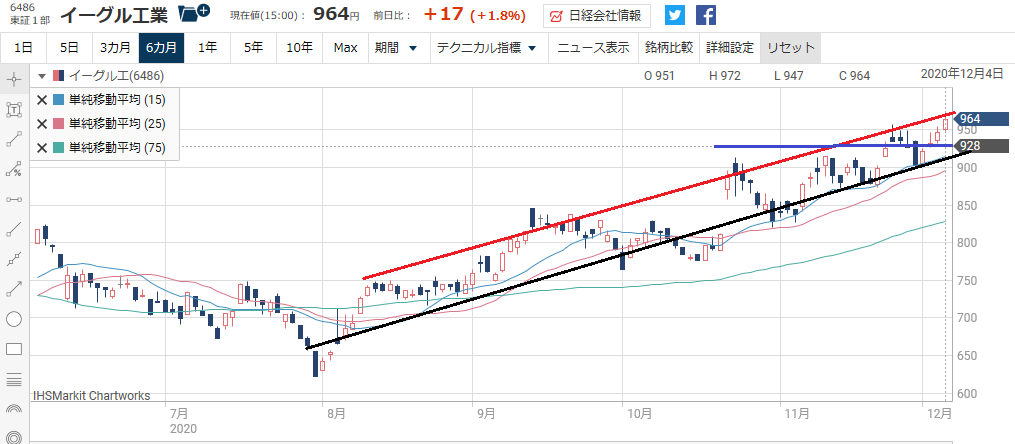Select the Fibonacci arcs tool
The height and width of the screenshot is (444, 1015).
point(14,408)
